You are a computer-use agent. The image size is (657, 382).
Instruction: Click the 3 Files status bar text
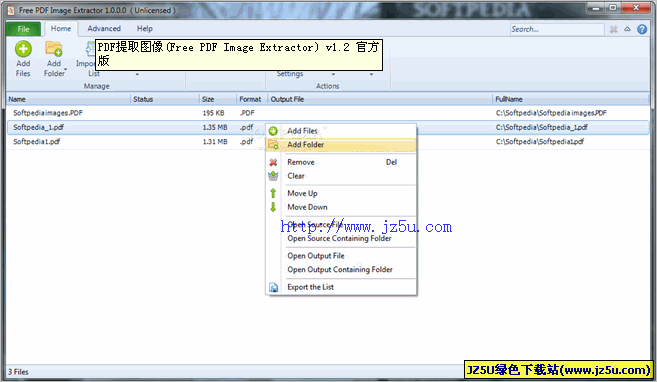[x=18, y=372]
